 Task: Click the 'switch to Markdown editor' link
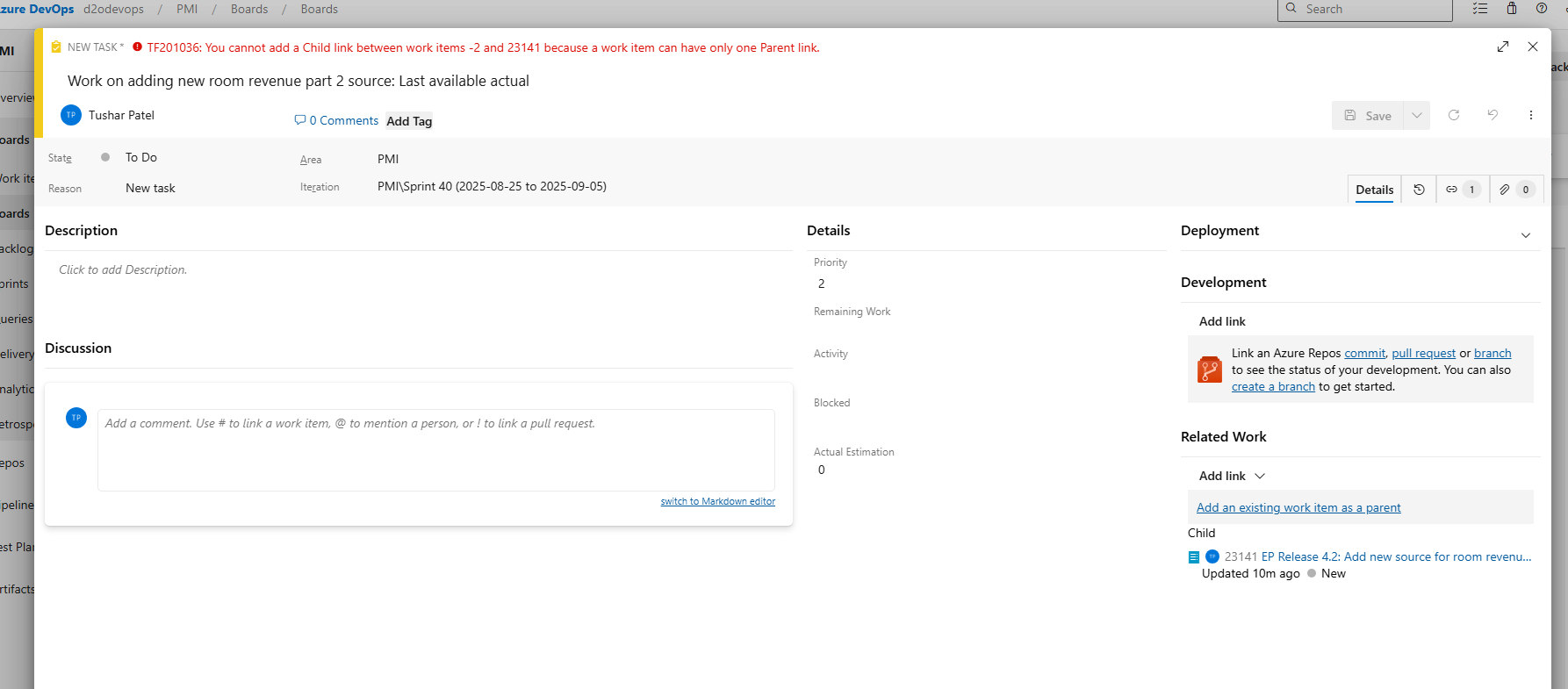coord(718,501)
